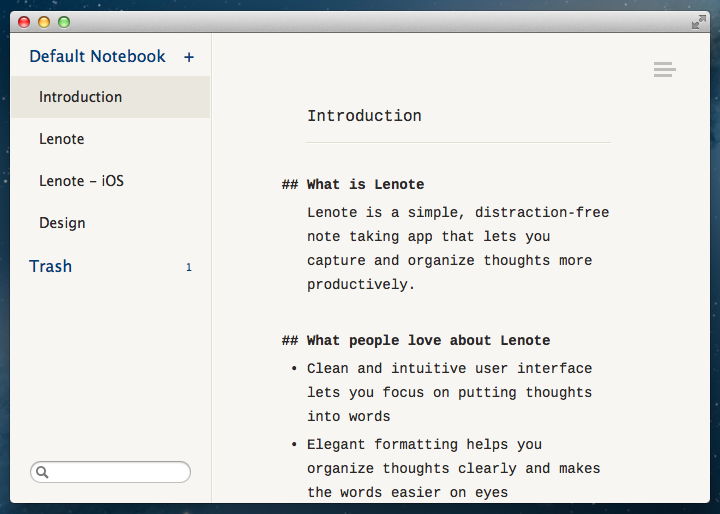Click the line 'note taking app that lets you'
Viewport: 720px width, 514px height.
coord(428,237)
